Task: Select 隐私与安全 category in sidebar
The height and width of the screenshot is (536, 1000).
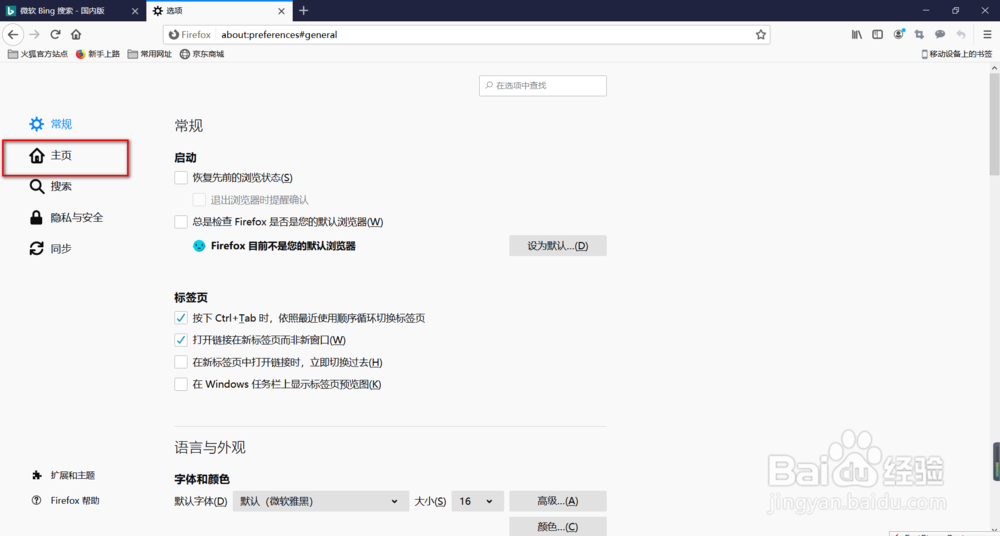Action: coord(66,218)
